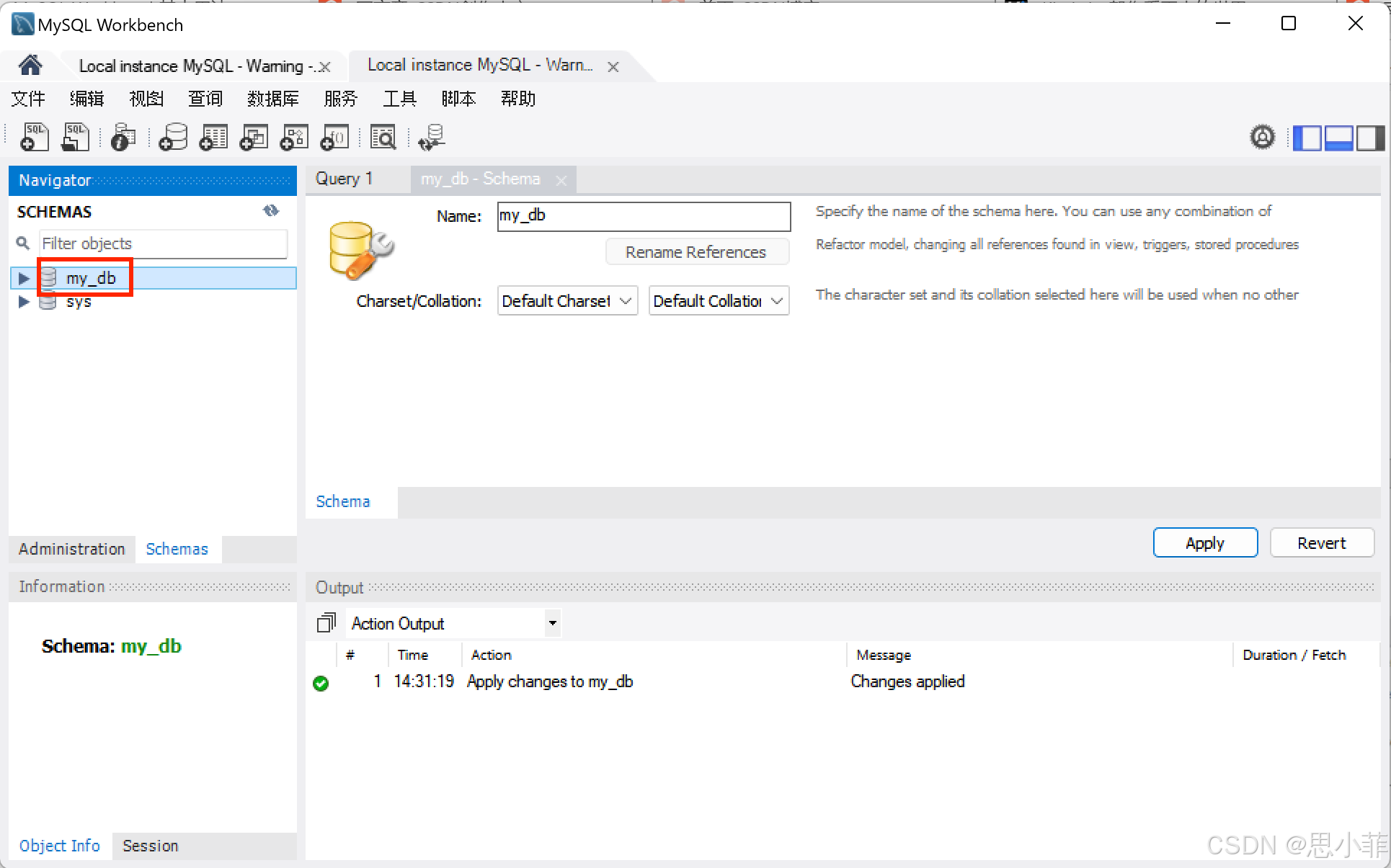The height and width of the screenshot is (868, 1391).
Task: Click the Filter objects search field
Action: click(163, 243)
